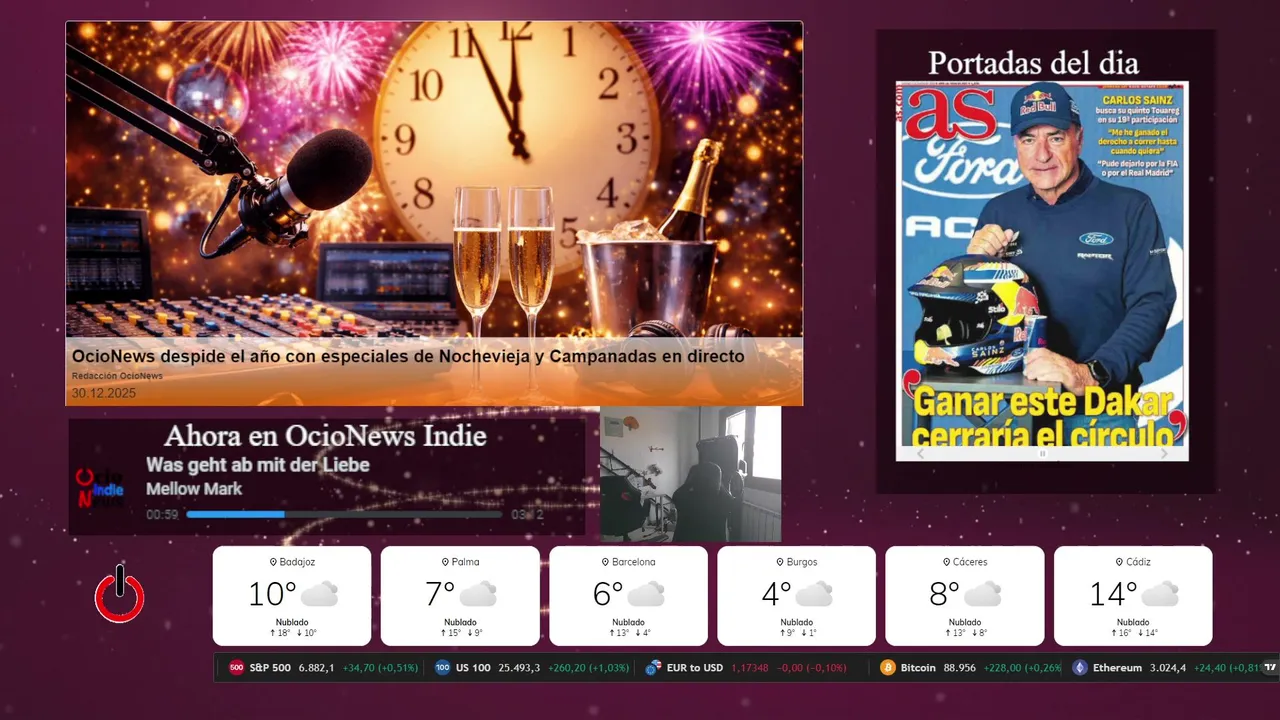Click Burgos location pin icon
Image resolution: width=1280 pixels, height=720 pixels.
coord(778,562)
